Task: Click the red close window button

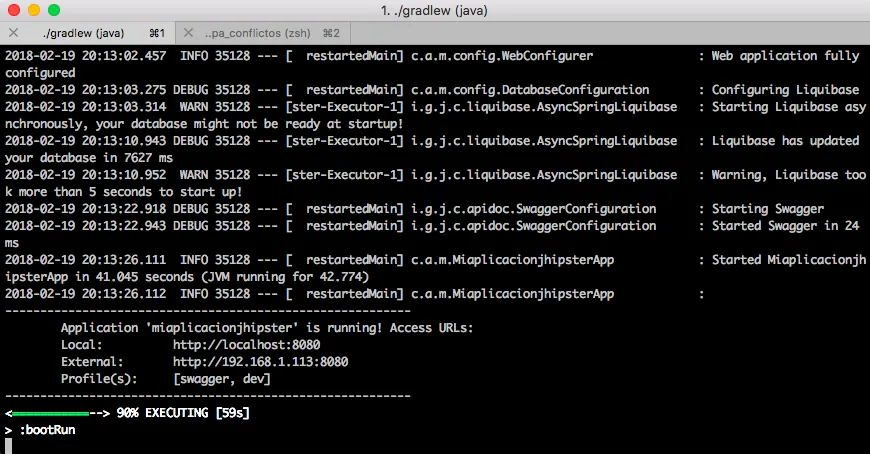Action: coord(14,10)
